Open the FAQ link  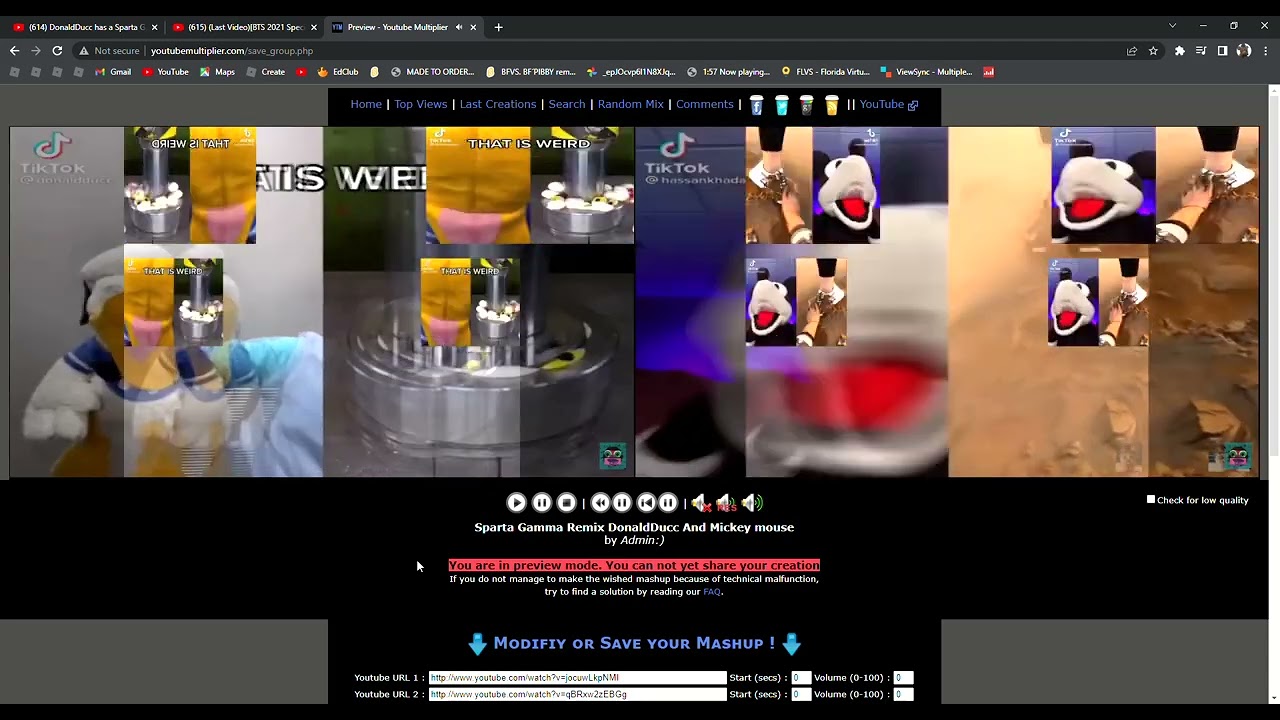[x=712, y=592]
